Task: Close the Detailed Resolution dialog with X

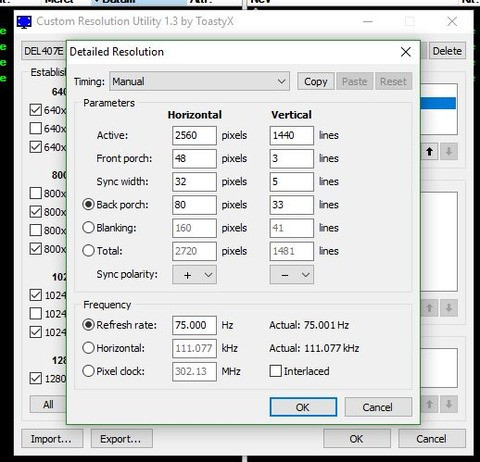Action: [x=406, y=52]
